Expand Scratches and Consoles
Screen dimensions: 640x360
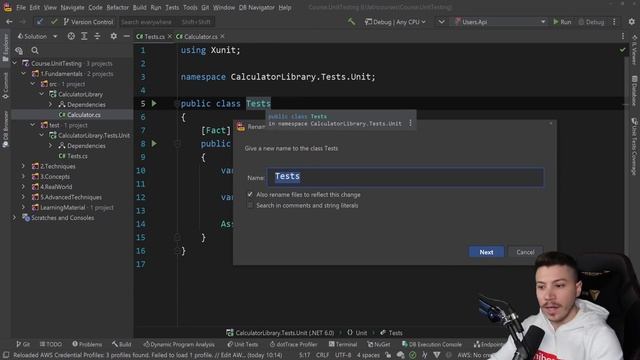15,218
